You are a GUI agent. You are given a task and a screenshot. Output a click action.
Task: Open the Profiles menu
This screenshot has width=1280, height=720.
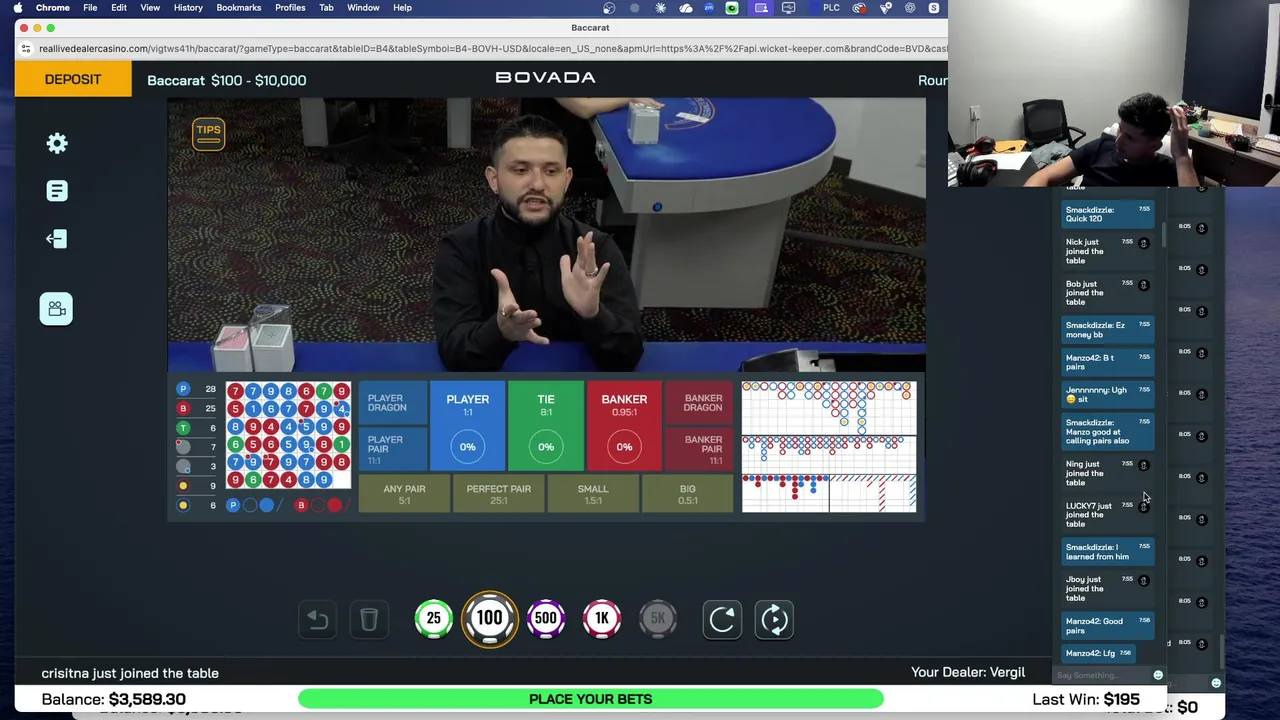pos(290,7)
